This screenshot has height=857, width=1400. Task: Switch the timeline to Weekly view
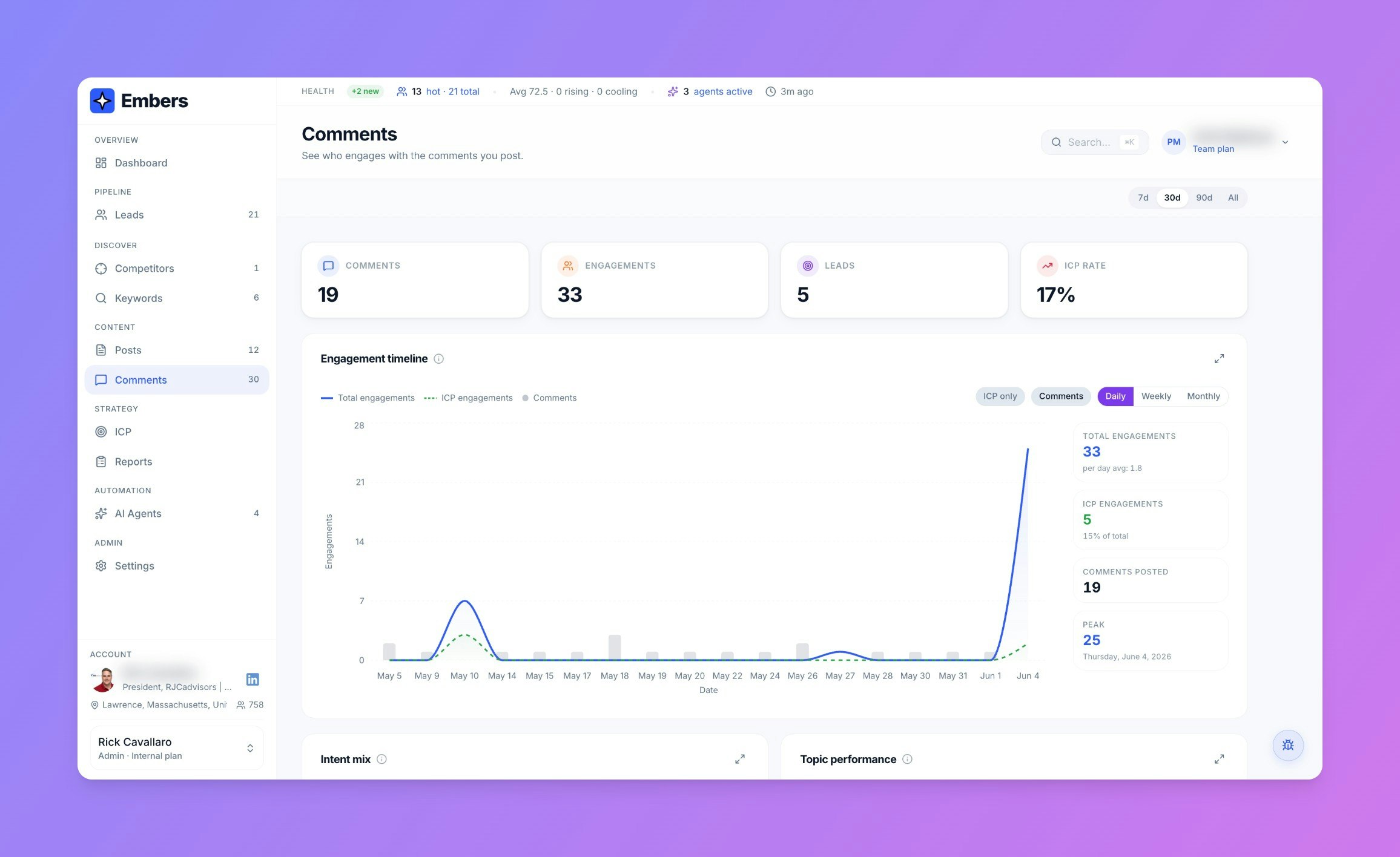click(x=1156, y=396)
